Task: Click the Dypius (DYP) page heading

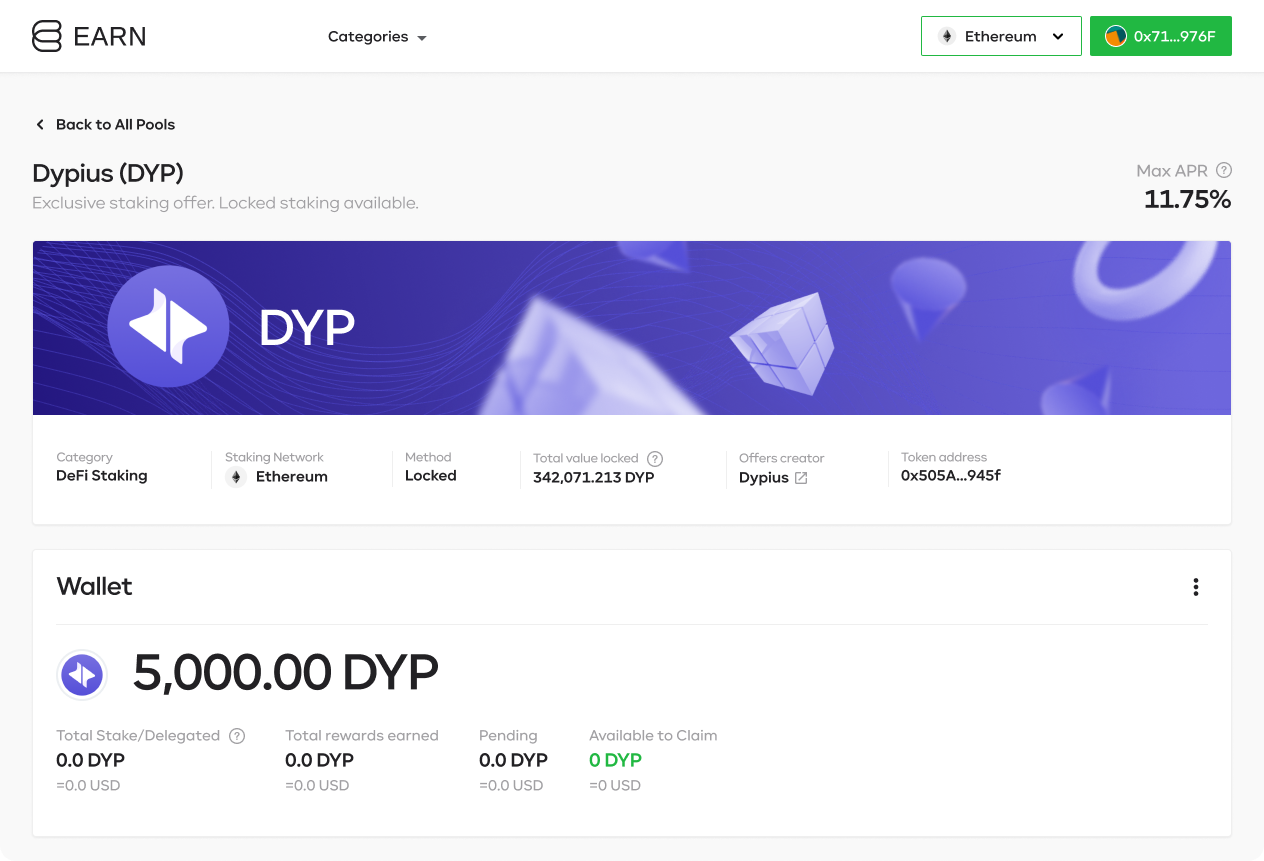Action: 108,173
